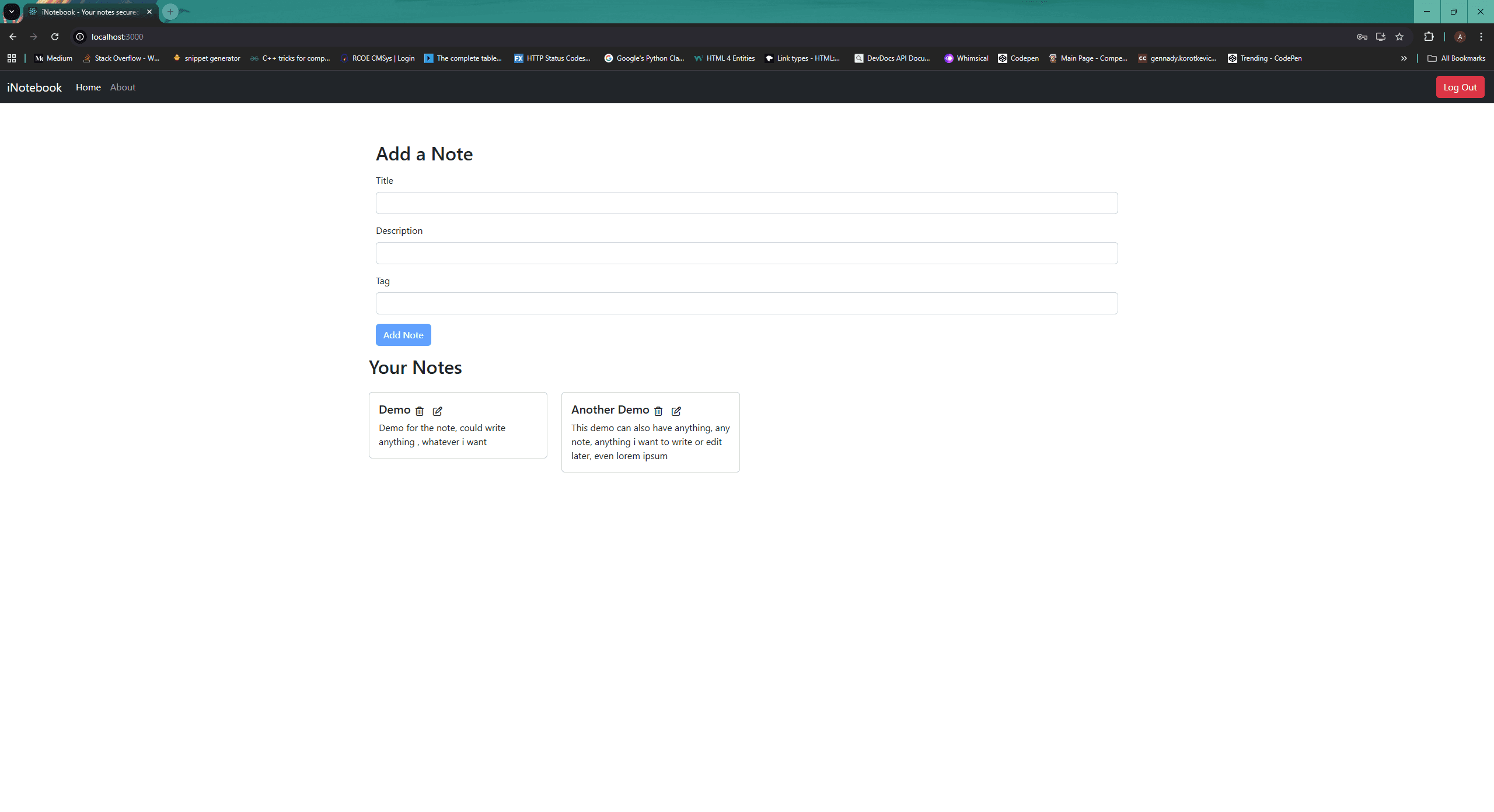The height and width of the screenshot is (812, 1494).
Task: Click the Add Note button
Action: pos(403,335)
